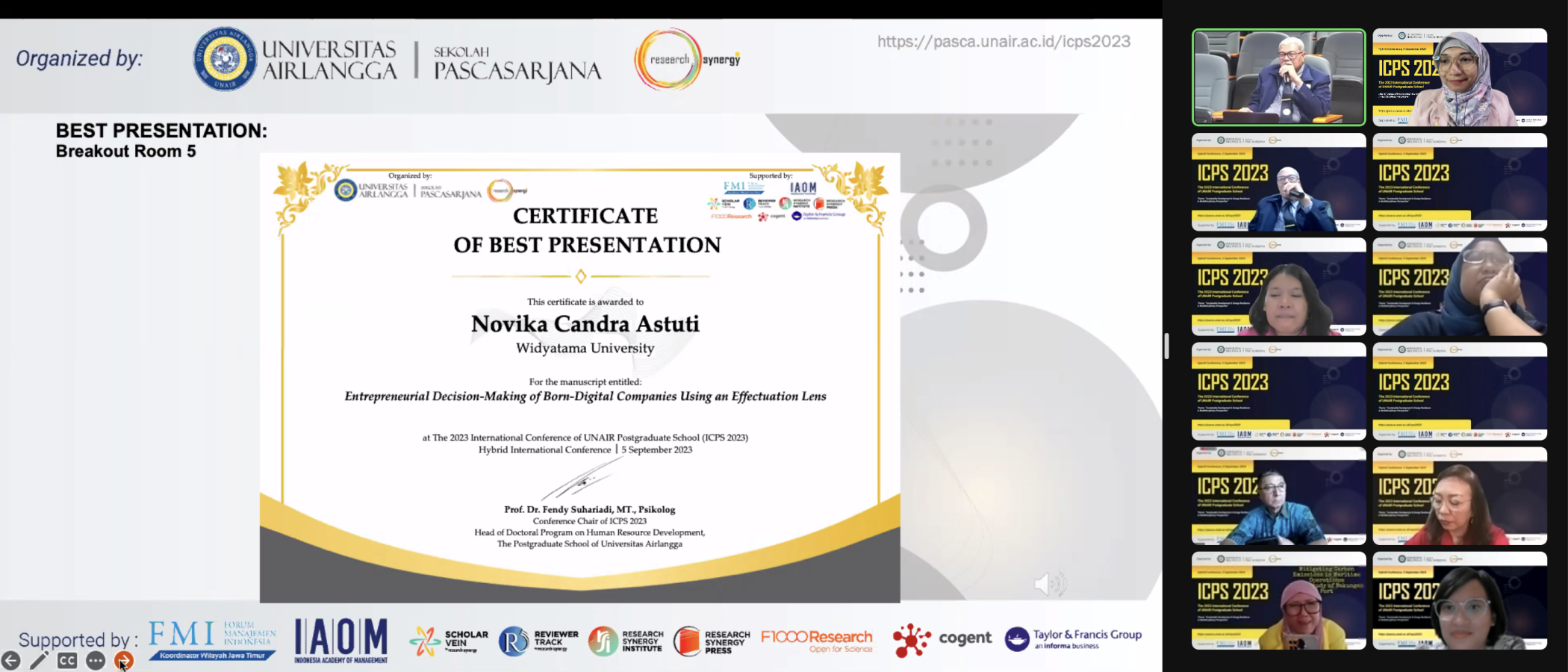Viewport: 1568px width, 672px height.
Task: Click the 'BEST PRESENTATION:' heading
Action: [161, 131]
